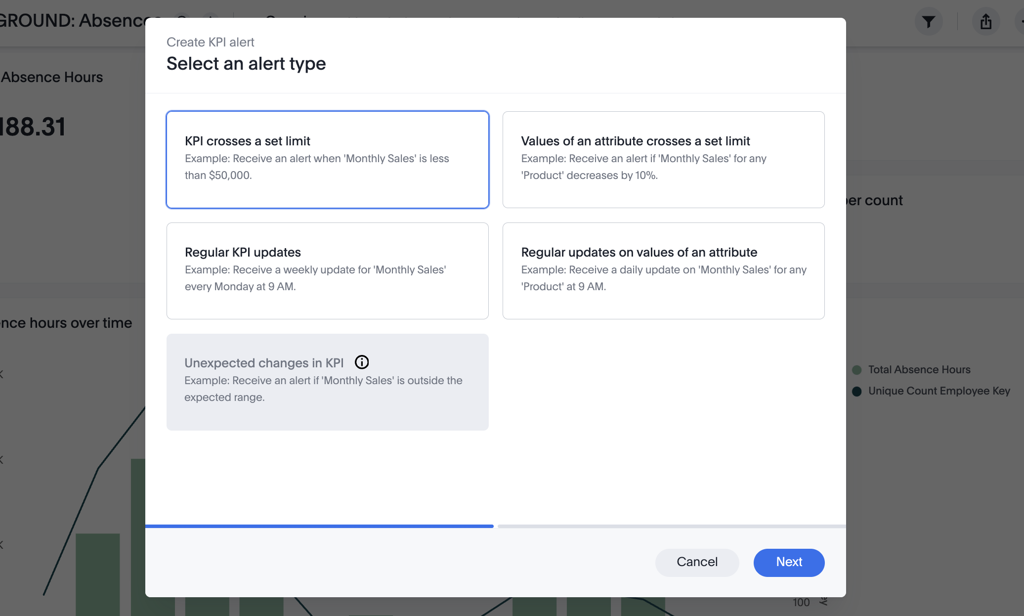Screen dimensions: 1024x616
Task: Click info icon beside Unexpected changes in KPI
Action: (x=362, y=362)
